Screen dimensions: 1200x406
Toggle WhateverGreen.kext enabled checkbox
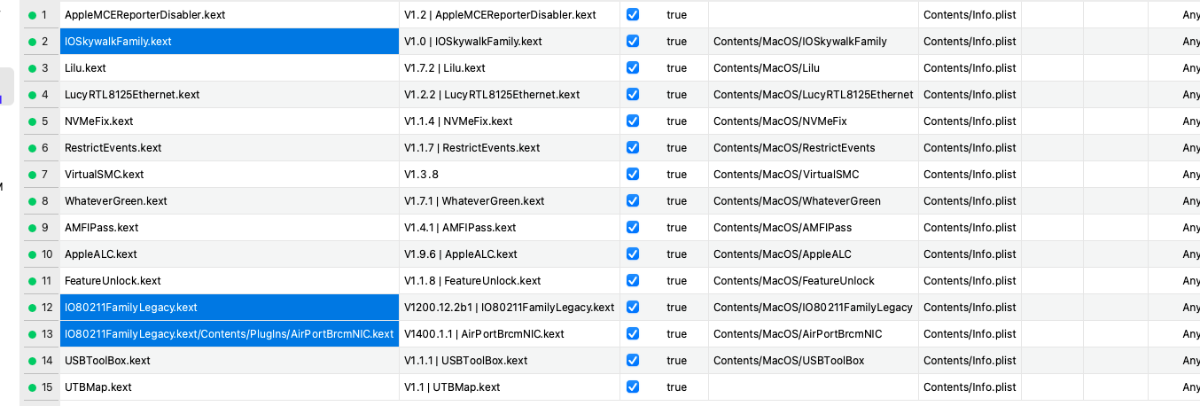632,200
